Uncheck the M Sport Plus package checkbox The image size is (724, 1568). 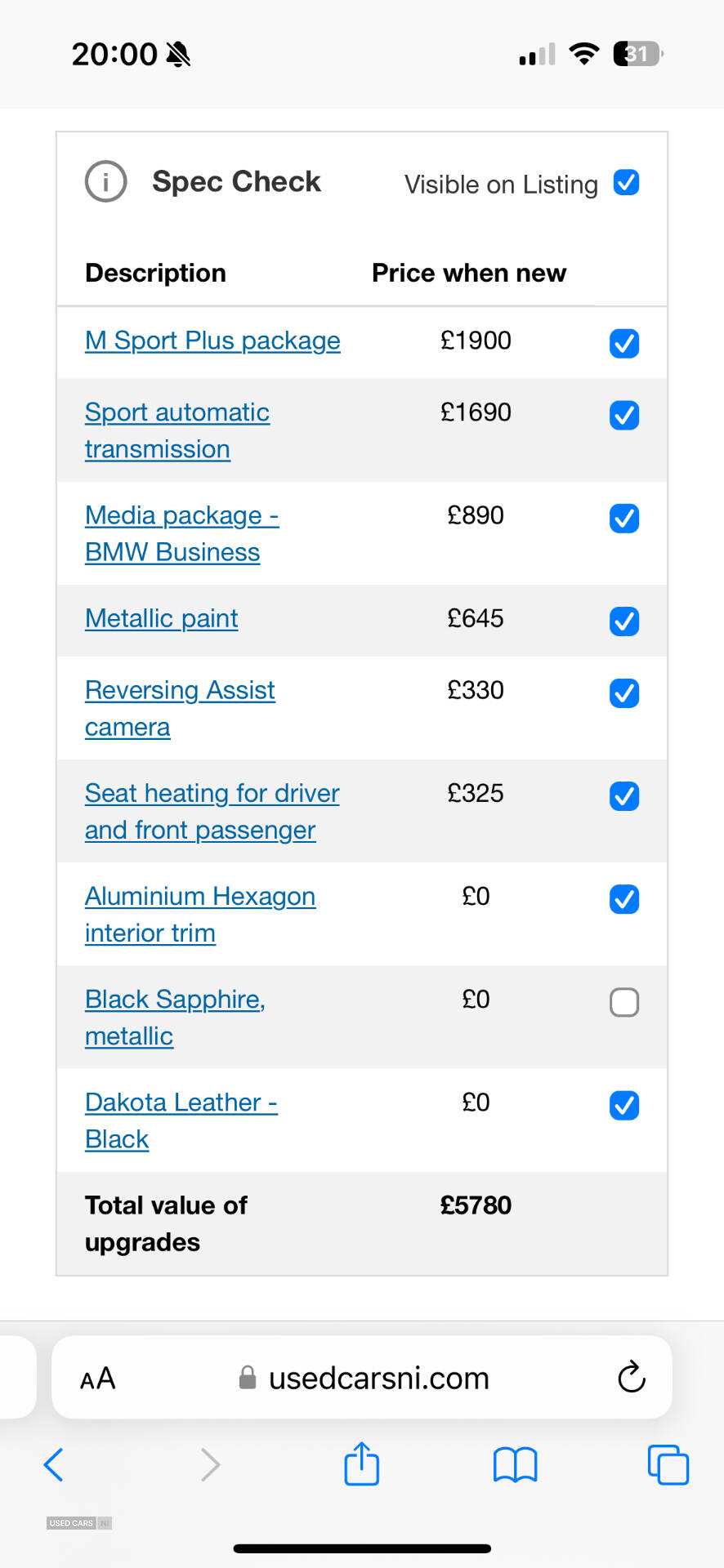[x=624, y=343]
